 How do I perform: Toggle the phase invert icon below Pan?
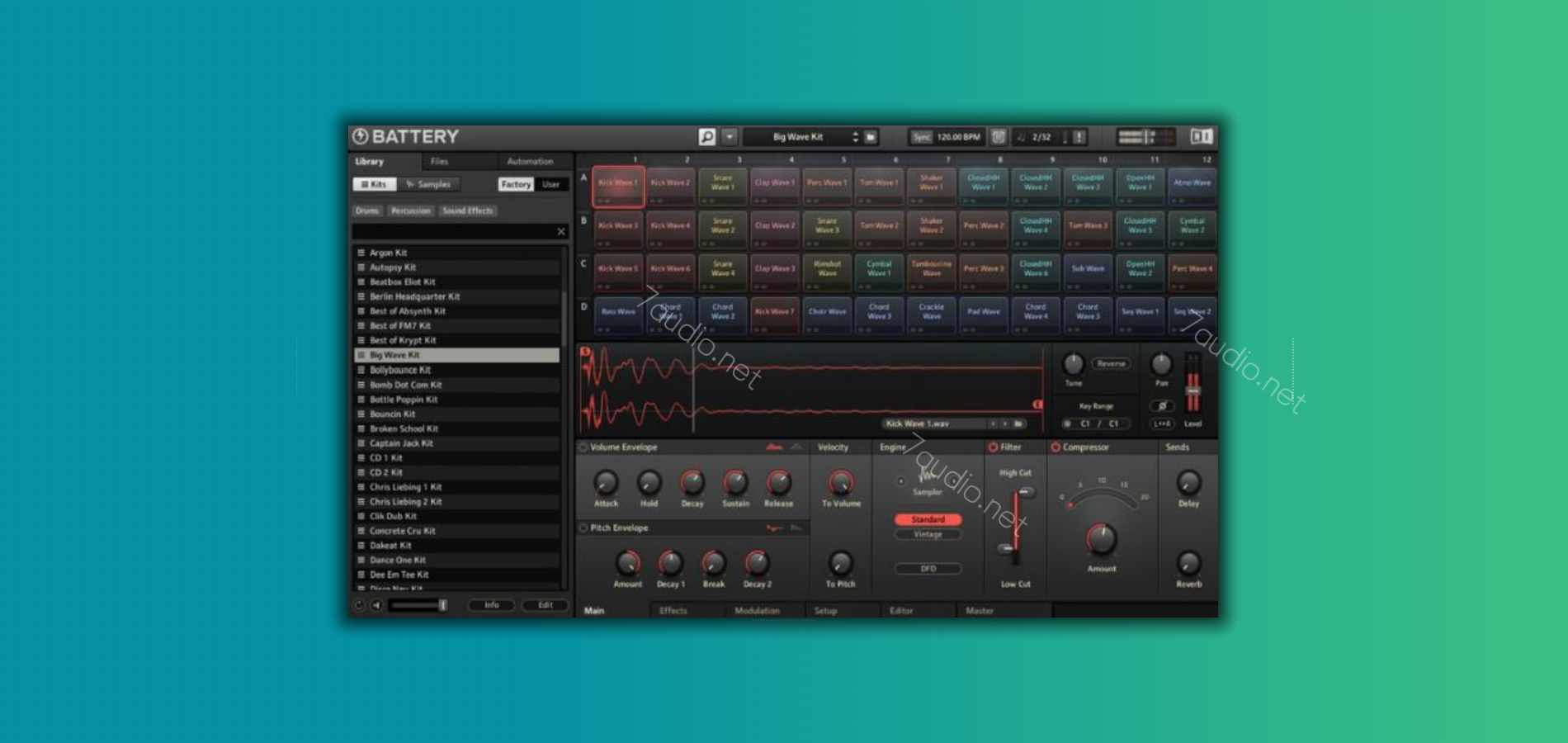pyautogui.click(x=1161, y=405)
